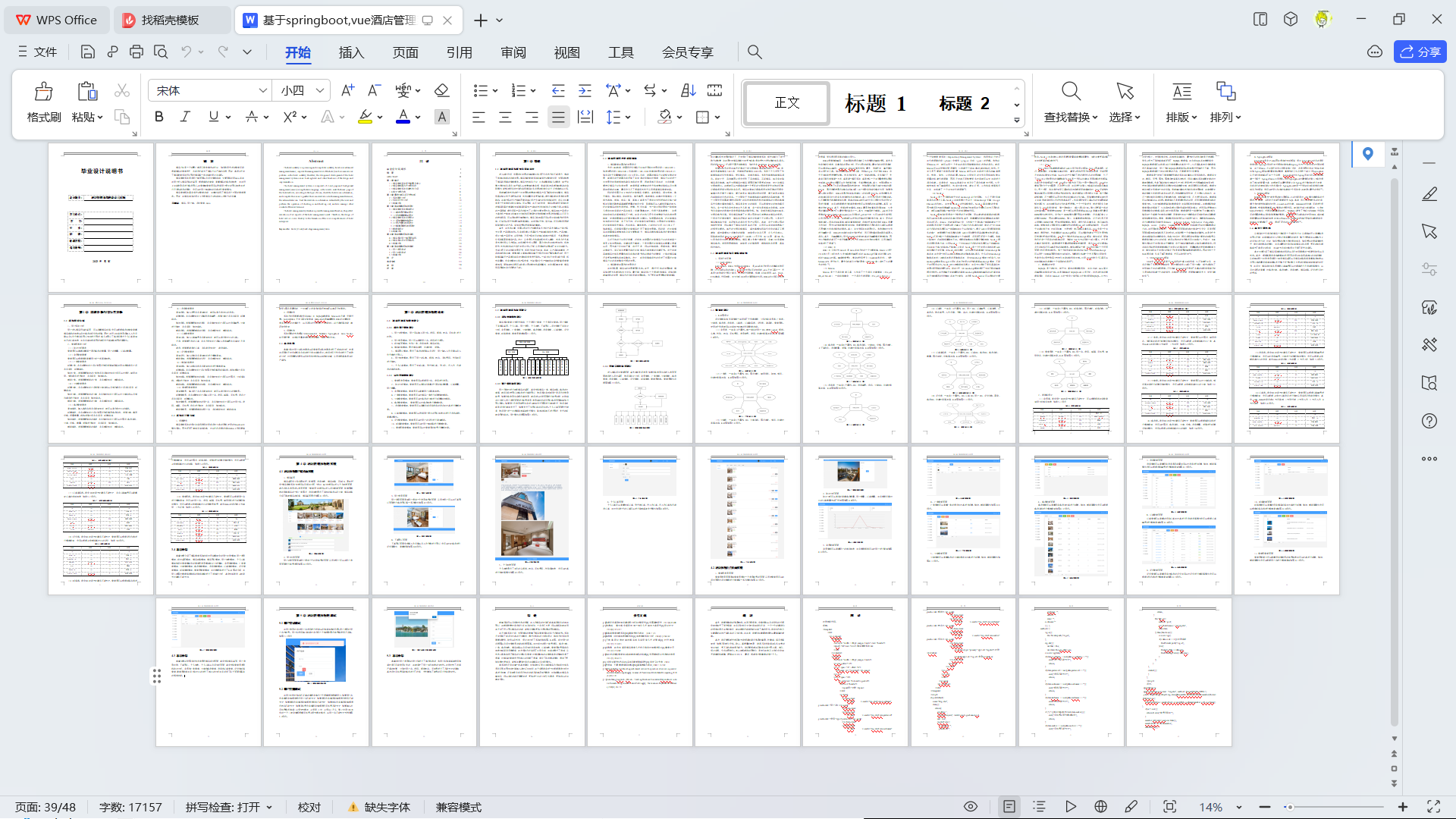Viewport: 1456px width, 819px height.
Task: Open Find and Replace magnifier icon
Action: [1070, 92]
